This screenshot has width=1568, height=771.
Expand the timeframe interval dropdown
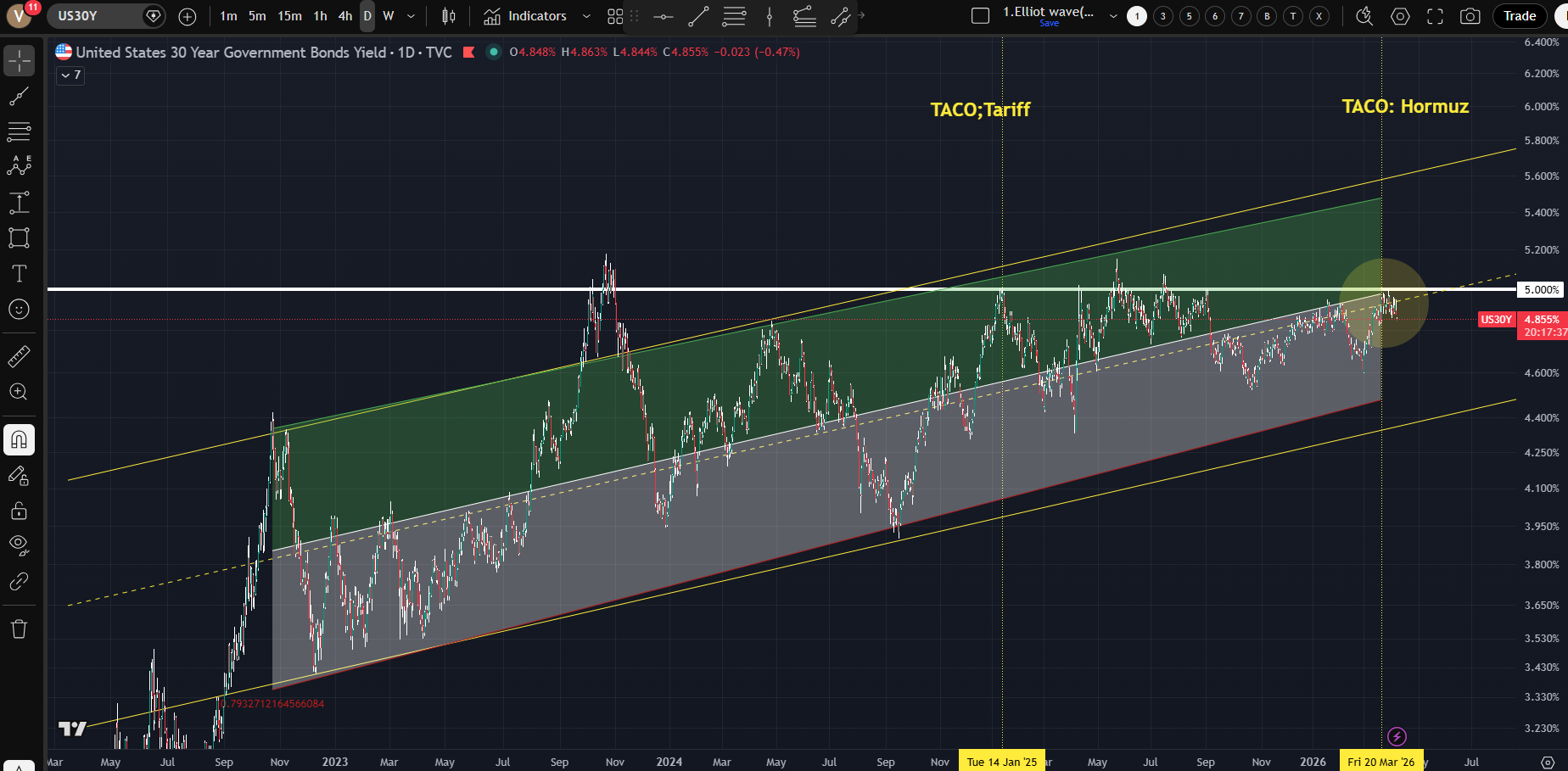(412, 16)
